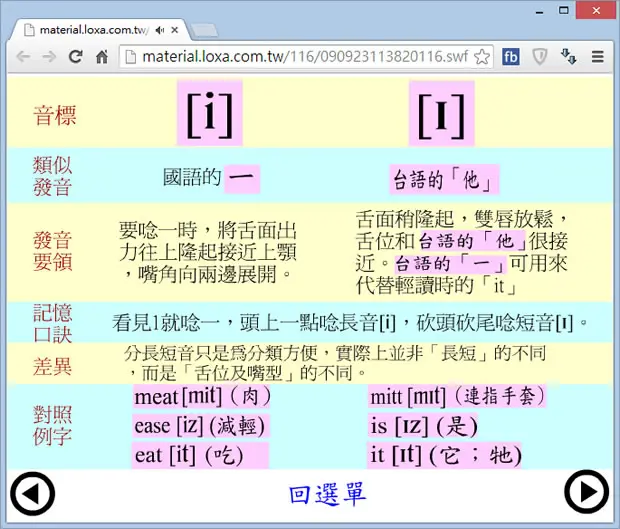Viewport: 620px width, 529px height.
Task: Play the [i] phonetic symbol sound
Action: tap(210, 113)
